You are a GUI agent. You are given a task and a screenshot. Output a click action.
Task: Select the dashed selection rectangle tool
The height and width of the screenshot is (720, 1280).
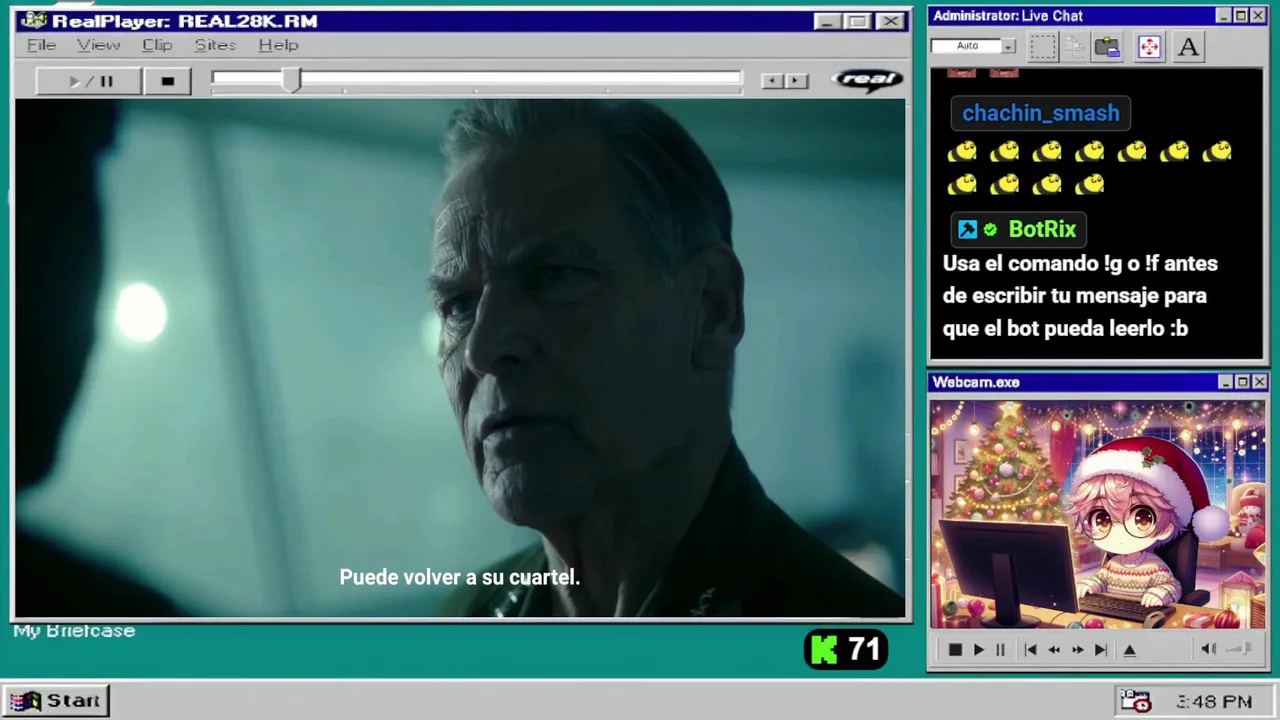coord(1042,47)
